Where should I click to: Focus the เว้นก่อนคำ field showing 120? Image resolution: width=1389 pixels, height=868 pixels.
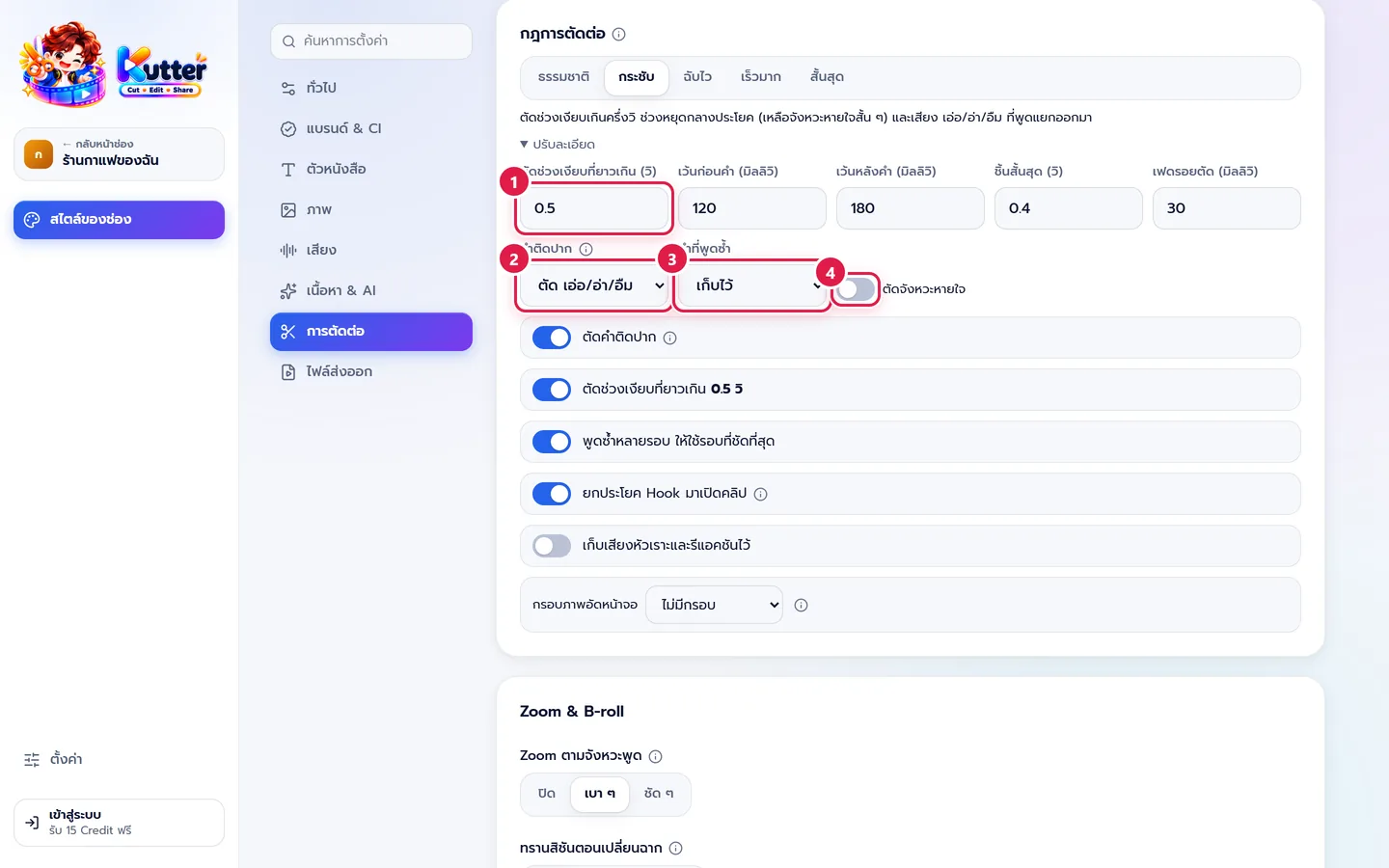point(752,208)
